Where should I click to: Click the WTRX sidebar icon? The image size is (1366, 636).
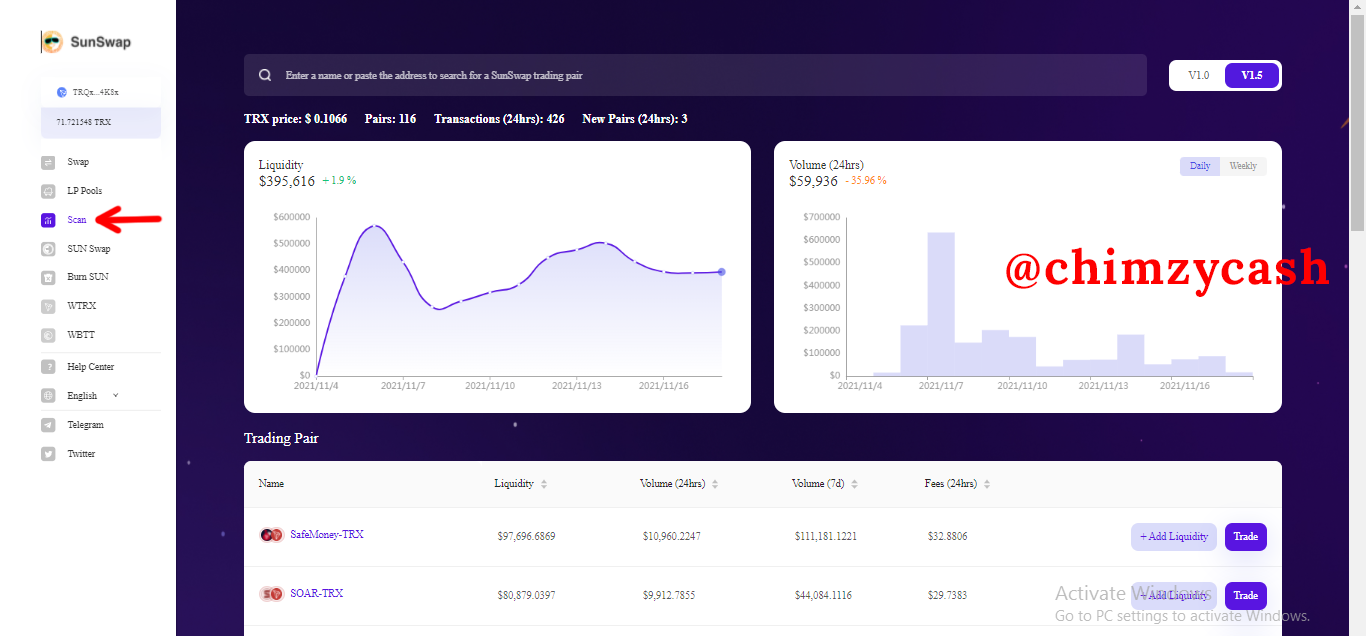48,306
